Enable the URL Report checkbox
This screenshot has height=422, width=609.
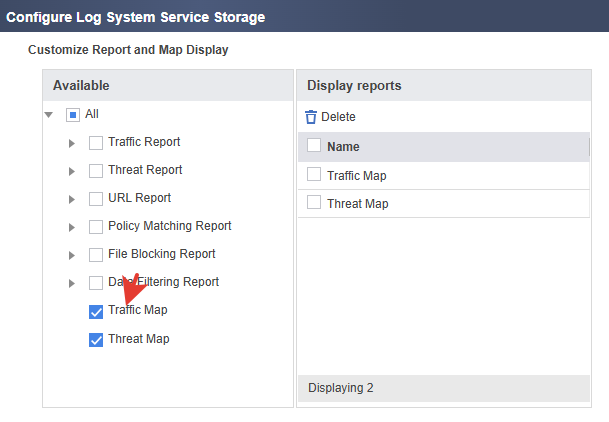(96, 199)
